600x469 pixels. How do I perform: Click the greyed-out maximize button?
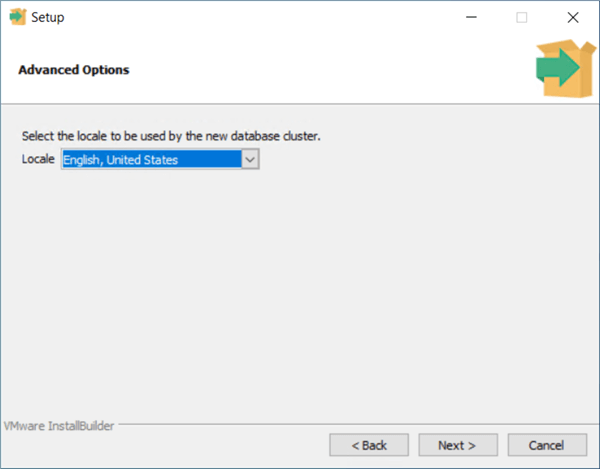(521, 17)
